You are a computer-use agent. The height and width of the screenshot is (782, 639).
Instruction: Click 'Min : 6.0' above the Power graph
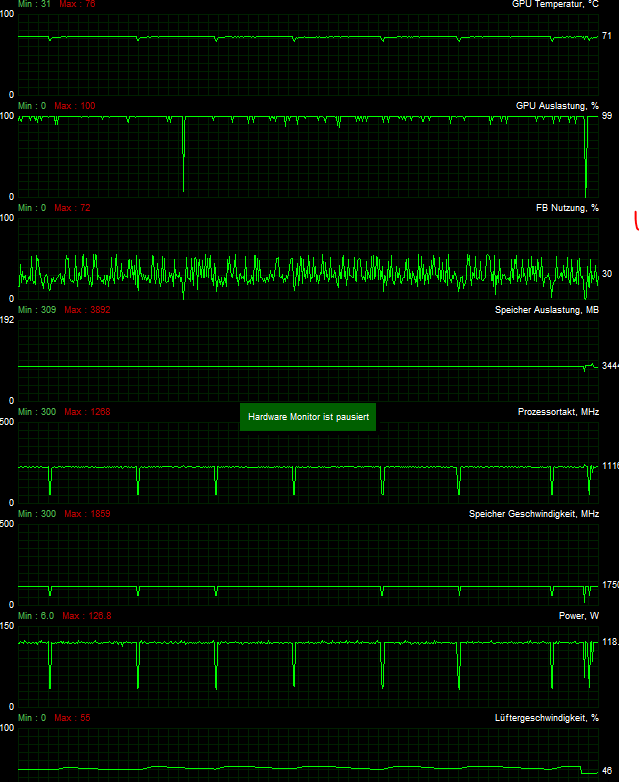point(36,616)
